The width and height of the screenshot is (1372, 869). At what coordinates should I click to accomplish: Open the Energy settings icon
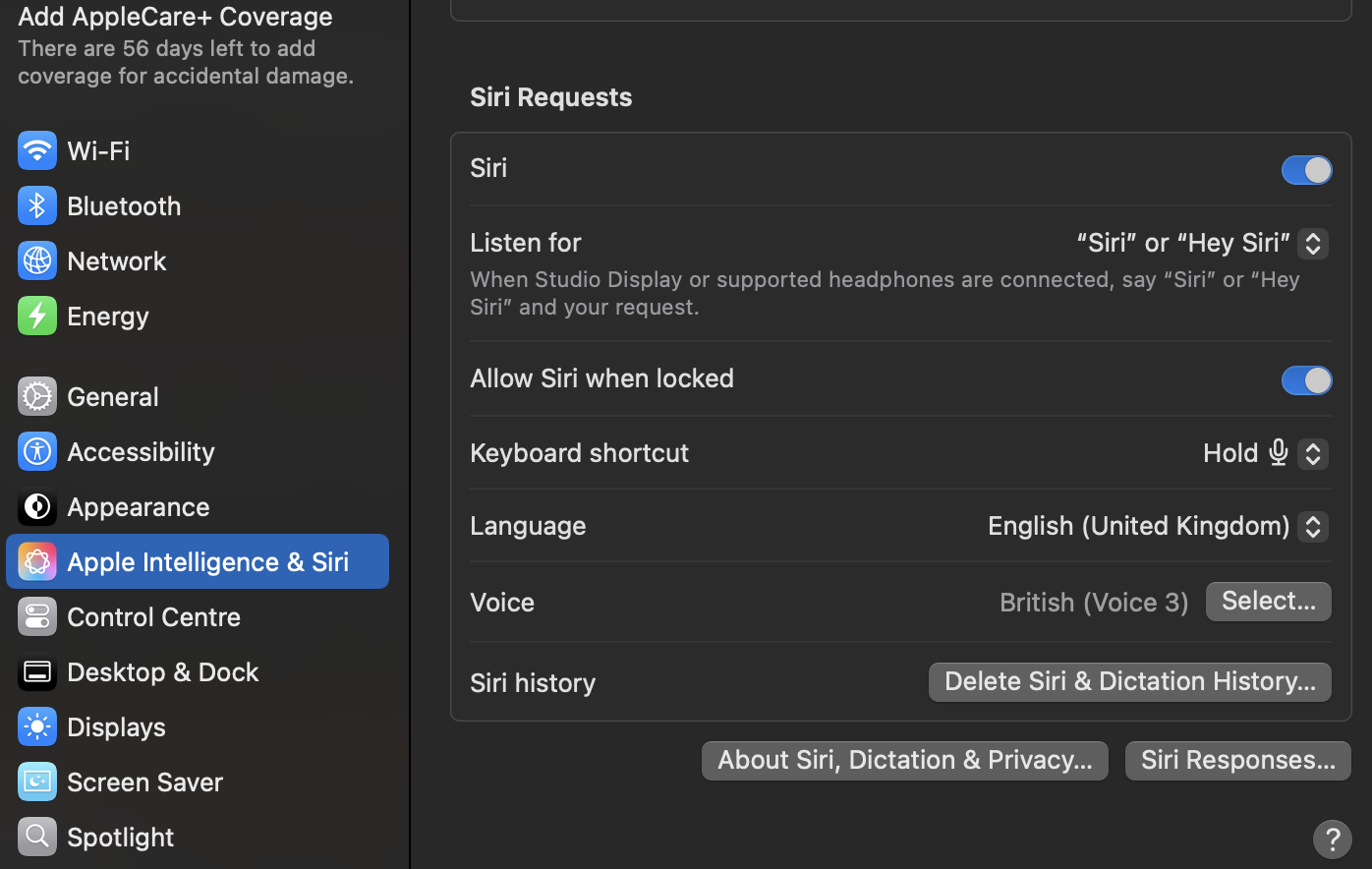coord(37,316)
